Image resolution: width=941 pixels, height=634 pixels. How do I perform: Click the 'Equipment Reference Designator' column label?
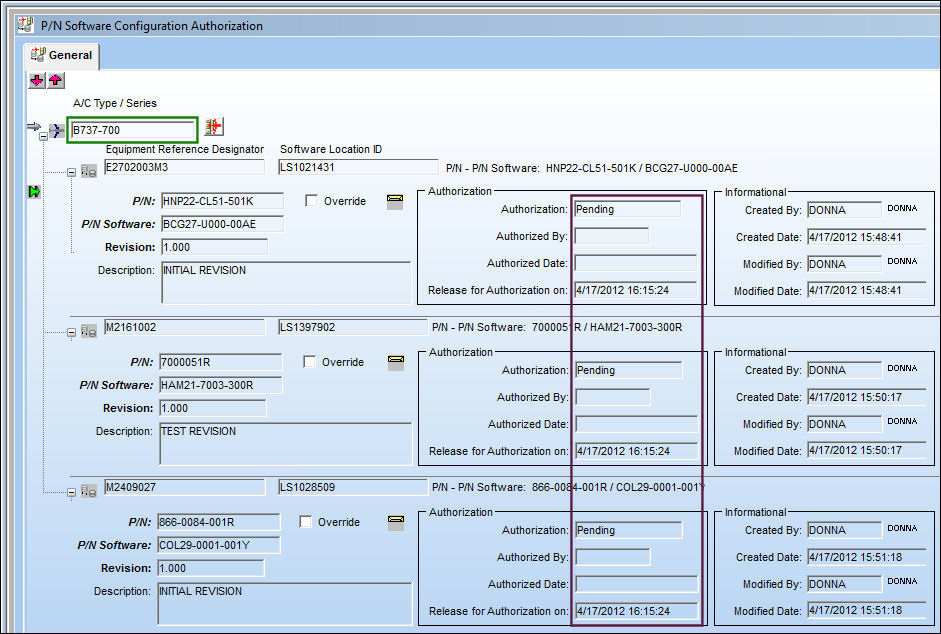(185, 149)
